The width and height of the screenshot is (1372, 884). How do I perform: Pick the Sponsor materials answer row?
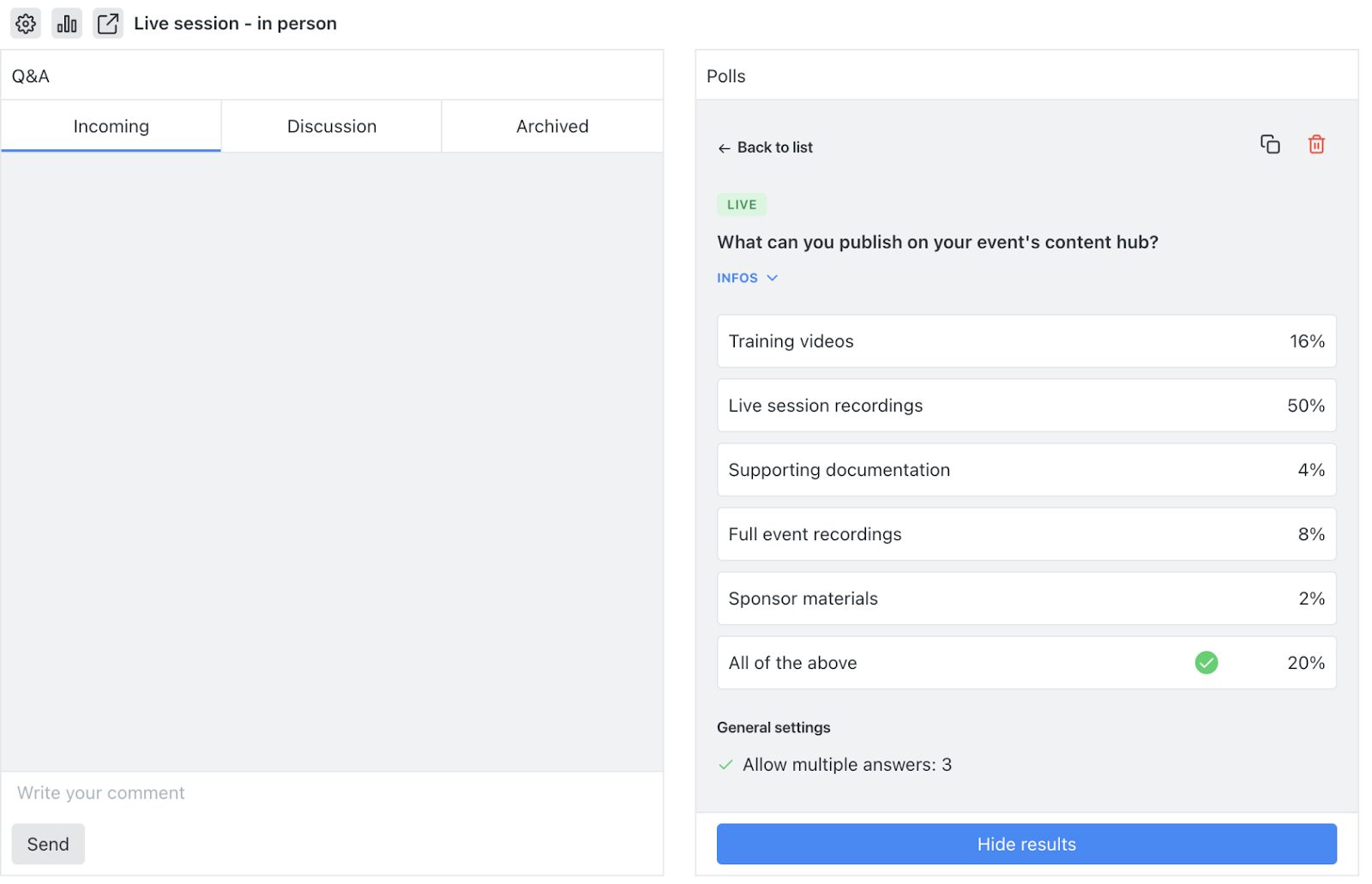click(1026, 598)
